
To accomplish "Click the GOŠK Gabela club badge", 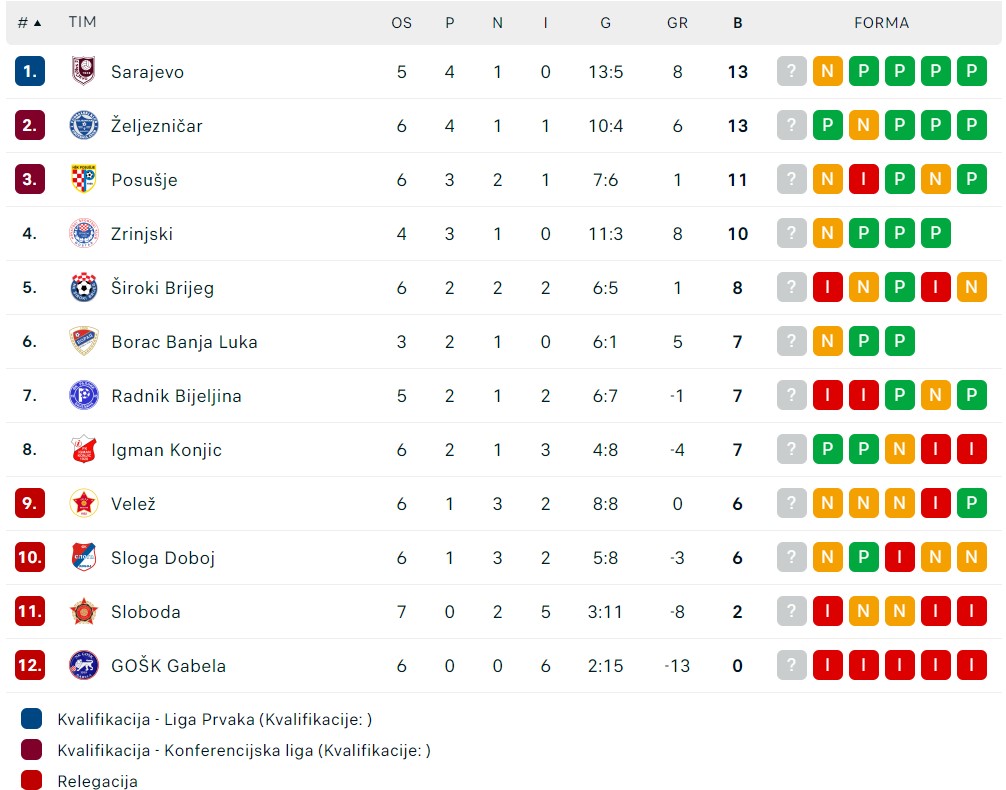I will (84, 665).
